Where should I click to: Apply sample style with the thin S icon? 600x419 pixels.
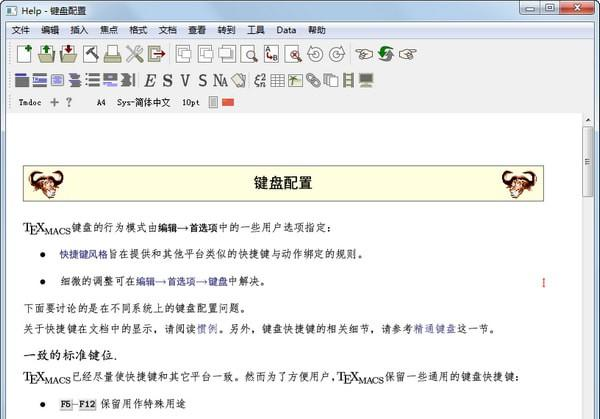(202, 81)
